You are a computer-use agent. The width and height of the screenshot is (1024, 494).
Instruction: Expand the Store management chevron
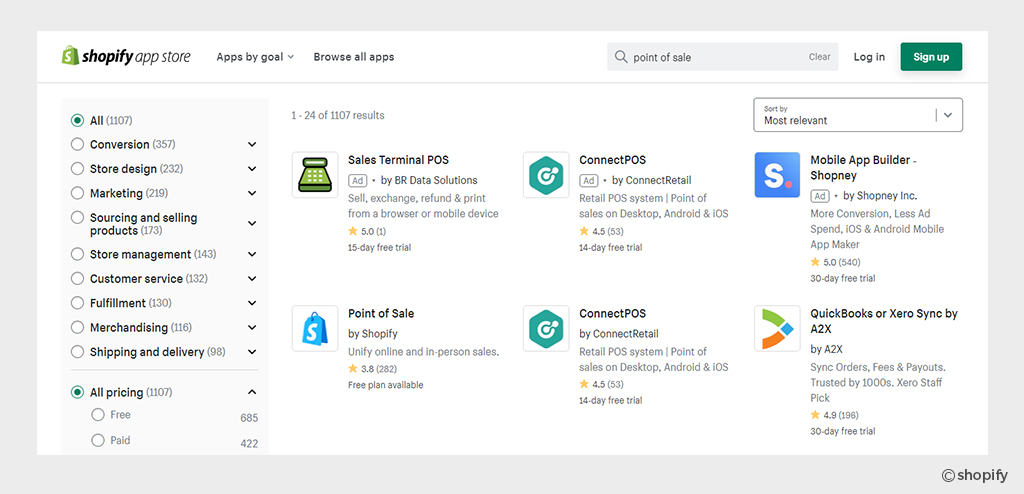point(252,254)
